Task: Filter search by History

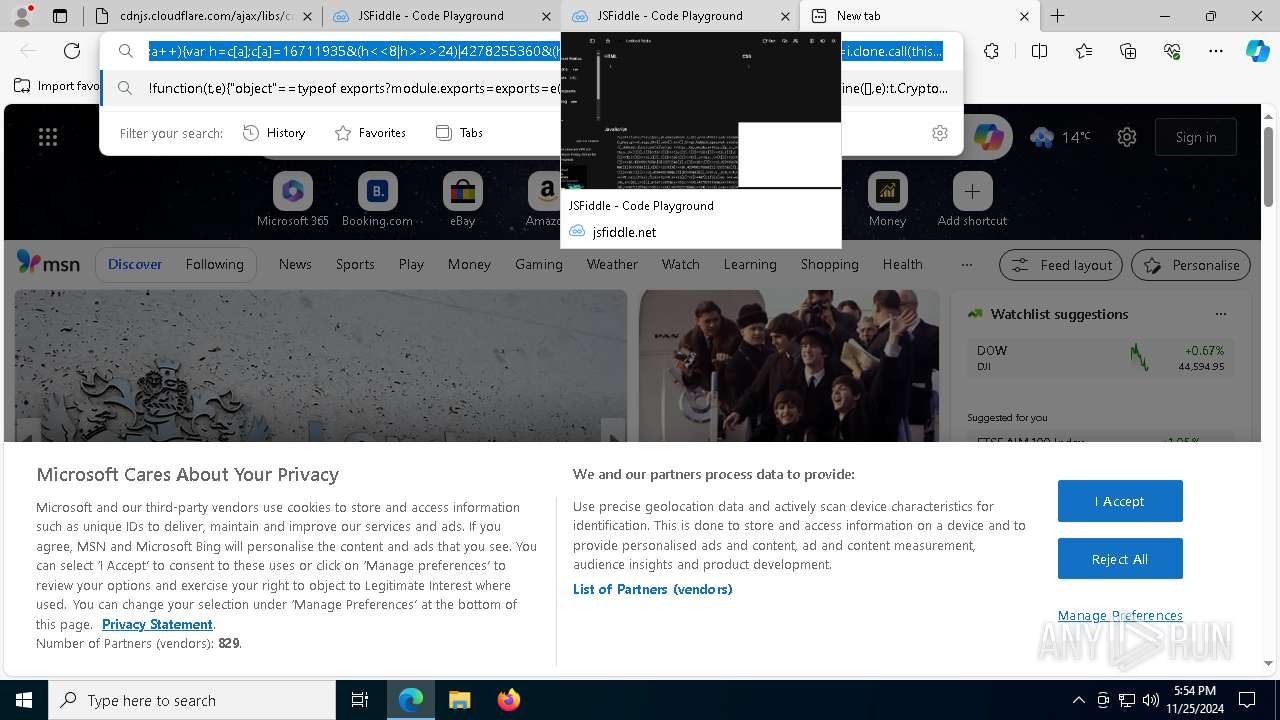Action: click(274, 133)
